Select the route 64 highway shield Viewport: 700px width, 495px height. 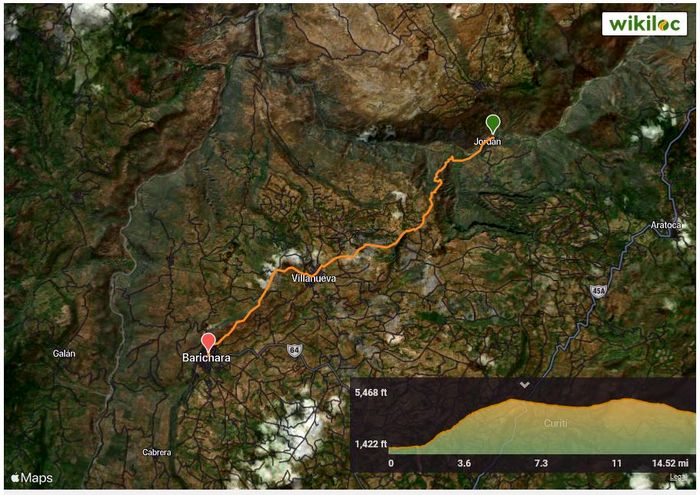pos(294,351)
